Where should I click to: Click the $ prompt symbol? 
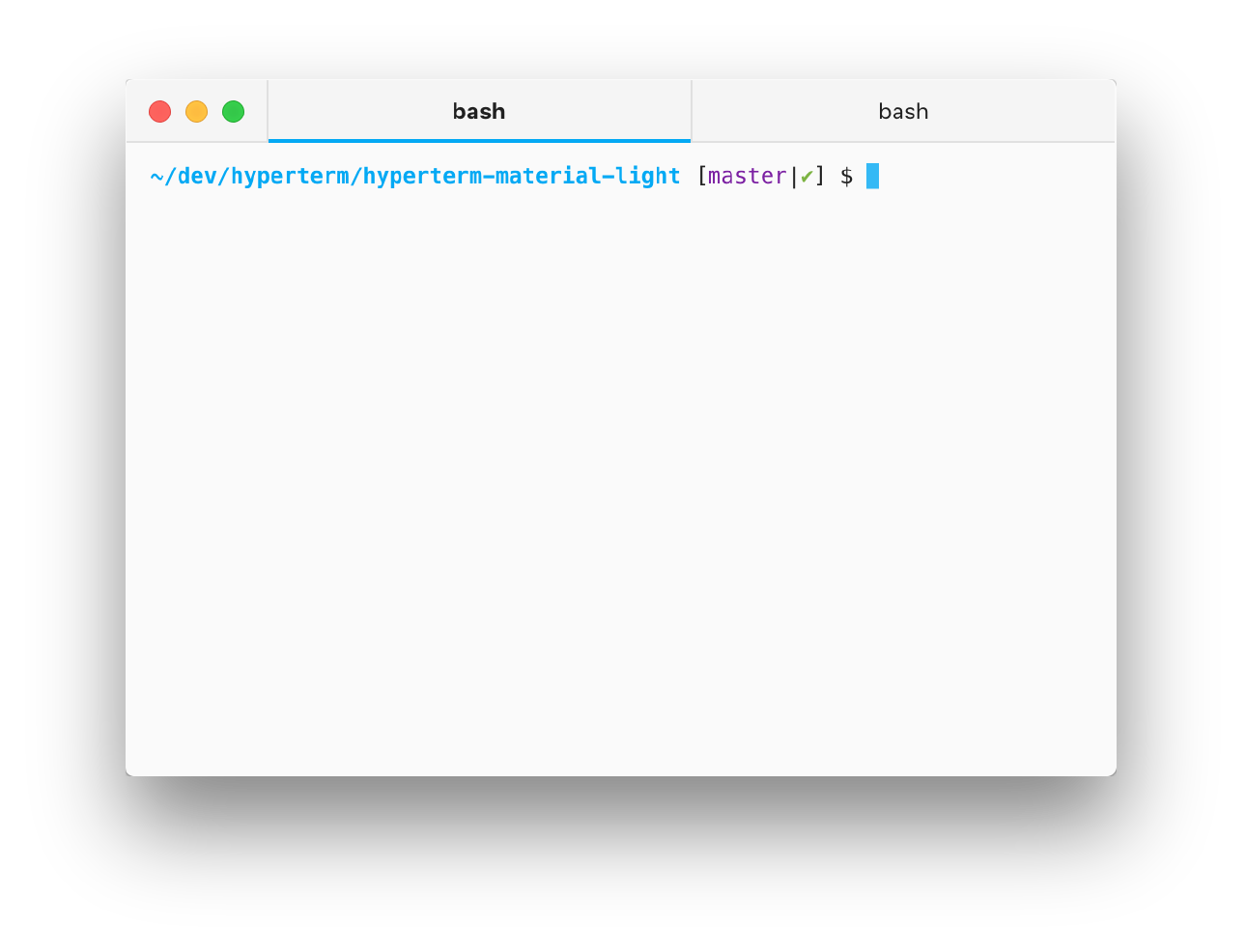(847, 176)
